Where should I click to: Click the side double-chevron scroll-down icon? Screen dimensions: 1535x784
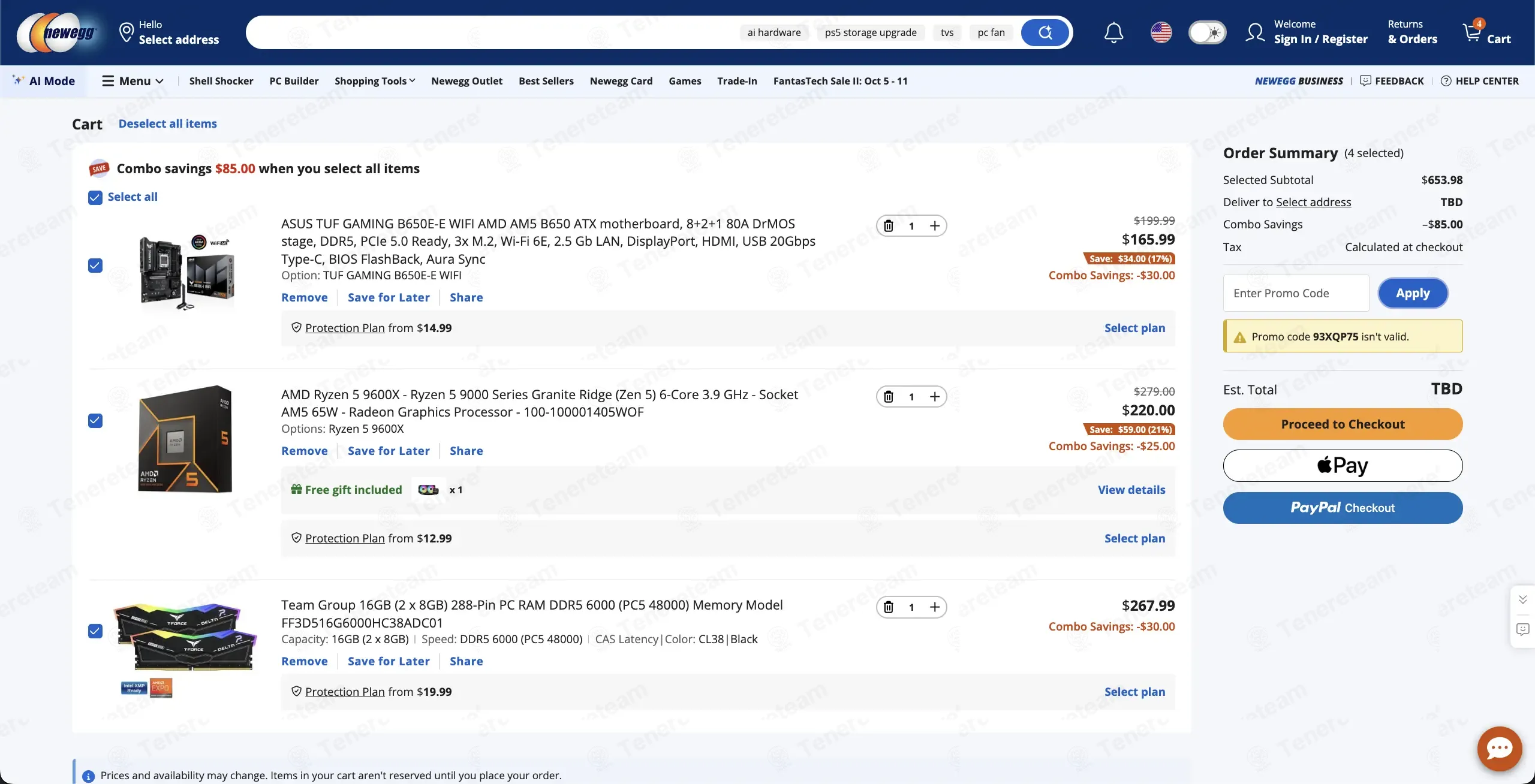1522,599
